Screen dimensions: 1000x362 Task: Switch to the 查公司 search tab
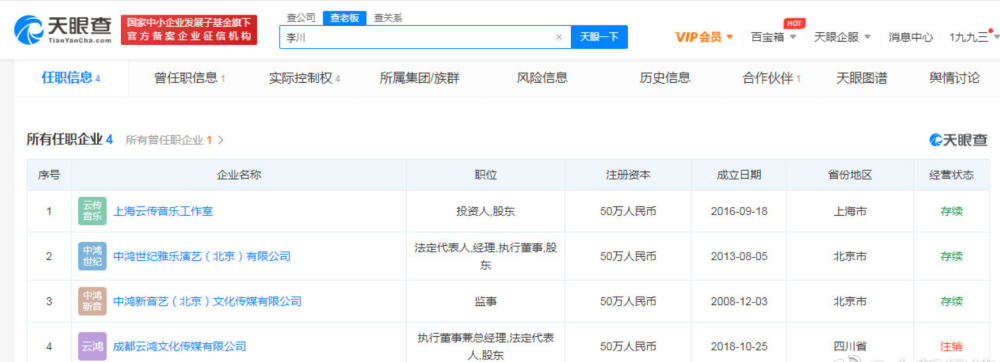(301, 18)
